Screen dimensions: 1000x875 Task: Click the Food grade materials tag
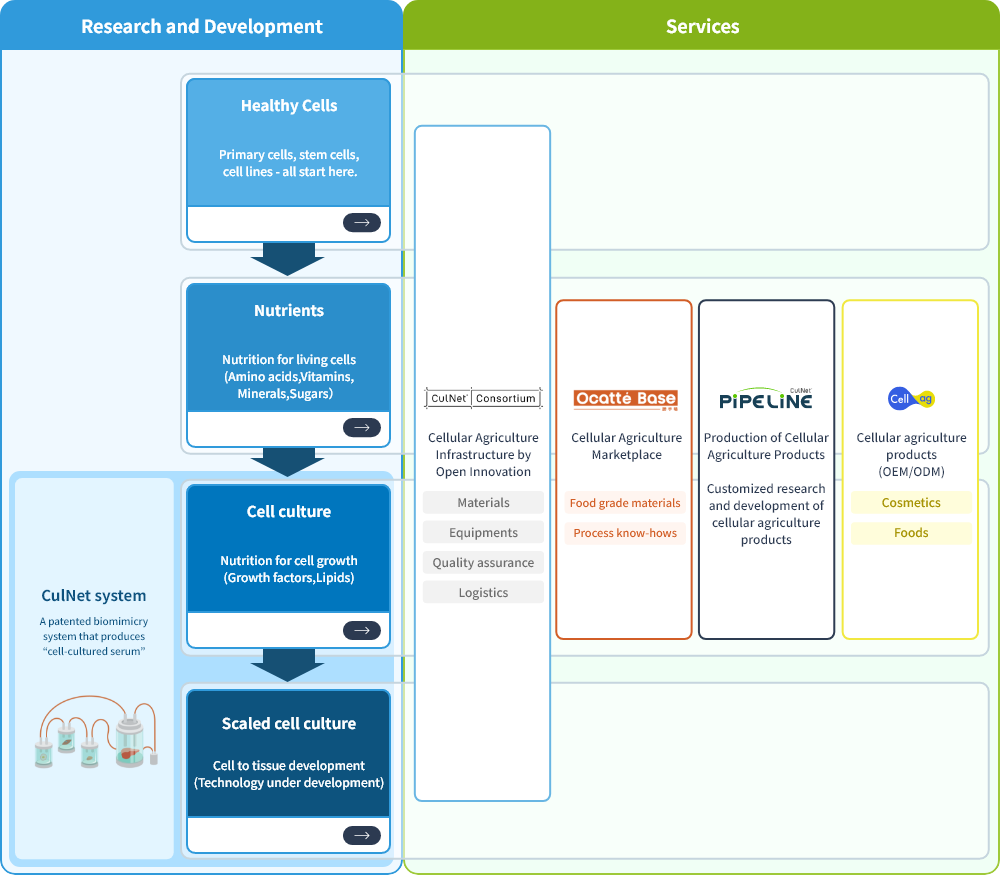[625, 503]
